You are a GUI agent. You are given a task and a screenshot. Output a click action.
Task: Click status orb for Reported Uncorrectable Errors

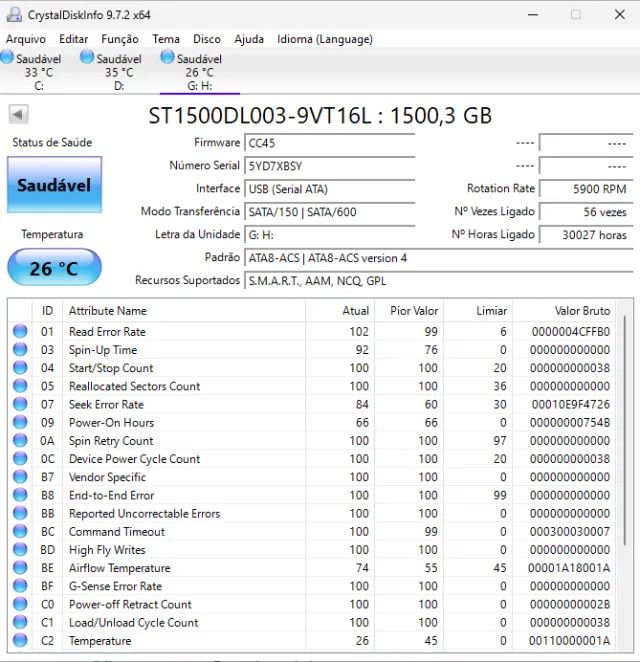(20, 513)
